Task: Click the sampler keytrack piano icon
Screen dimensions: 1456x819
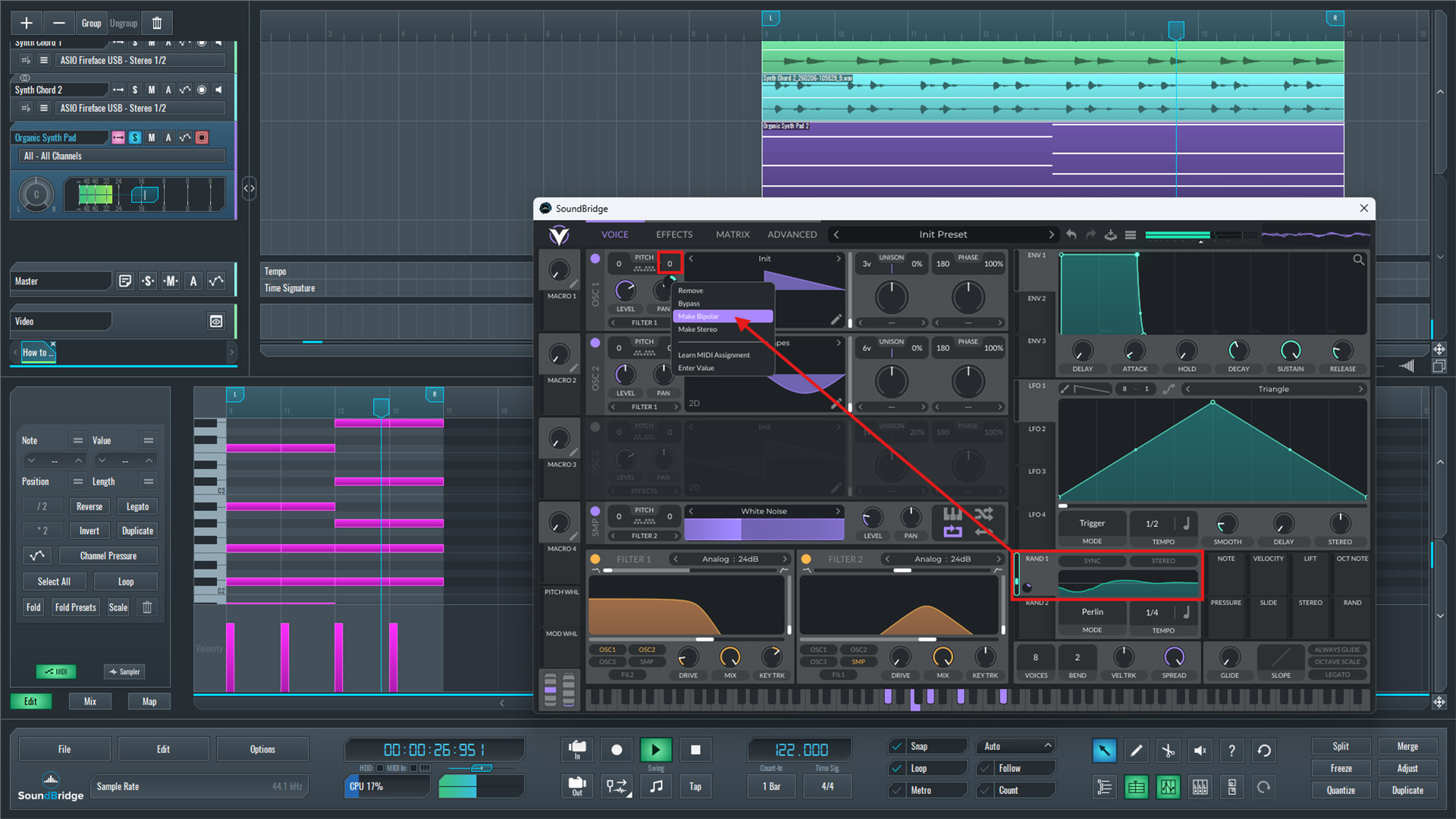Action: point(952,514)
